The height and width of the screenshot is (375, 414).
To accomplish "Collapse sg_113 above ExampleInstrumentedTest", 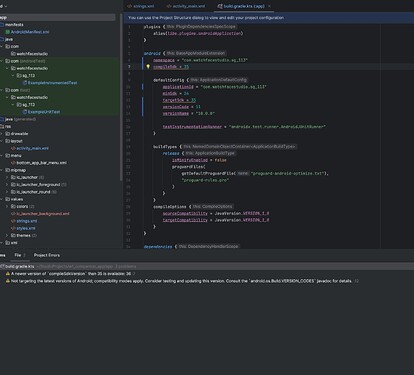I will pos(13,76).
